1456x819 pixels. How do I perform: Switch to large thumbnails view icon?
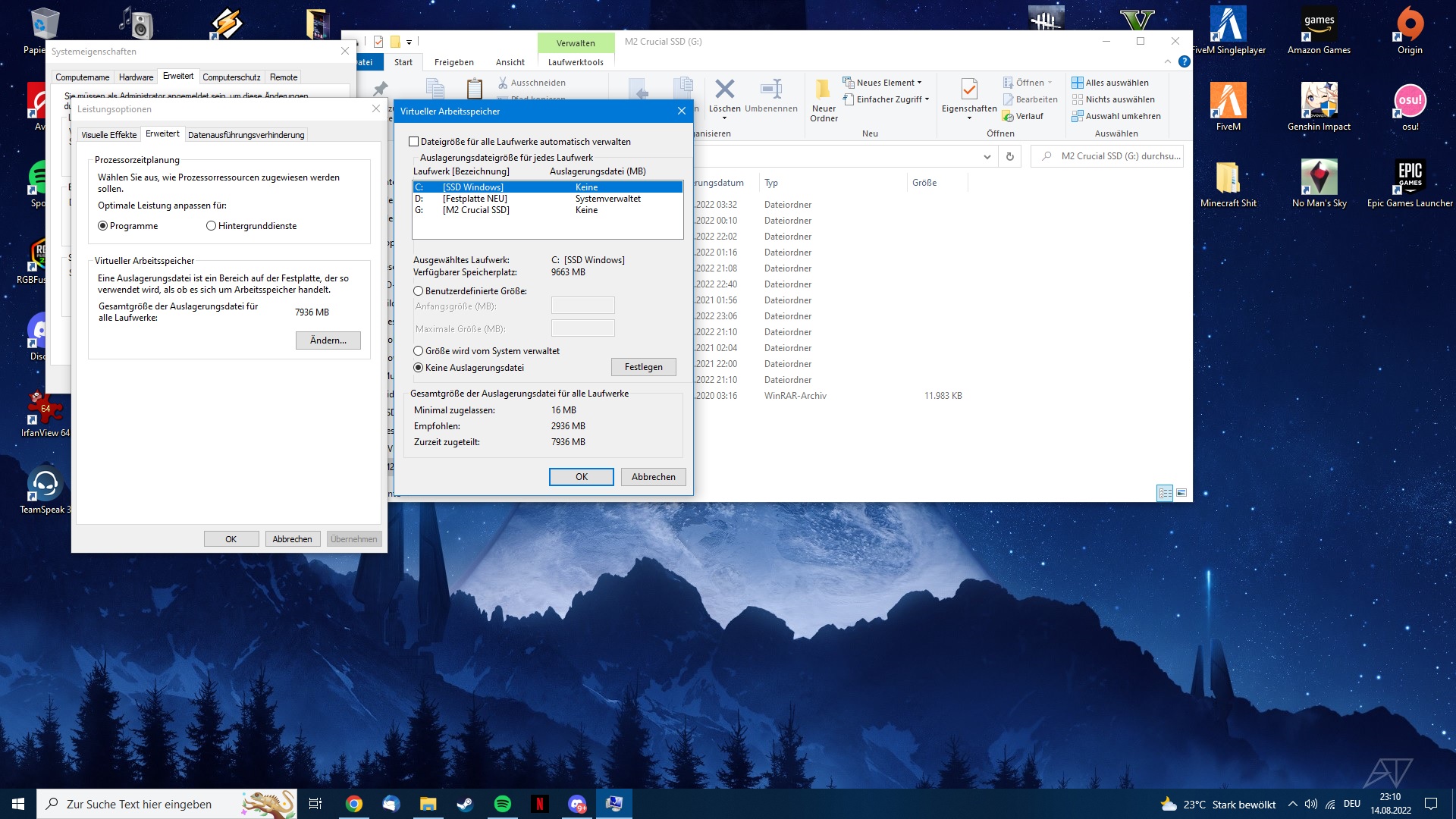tap(1181, 493)
